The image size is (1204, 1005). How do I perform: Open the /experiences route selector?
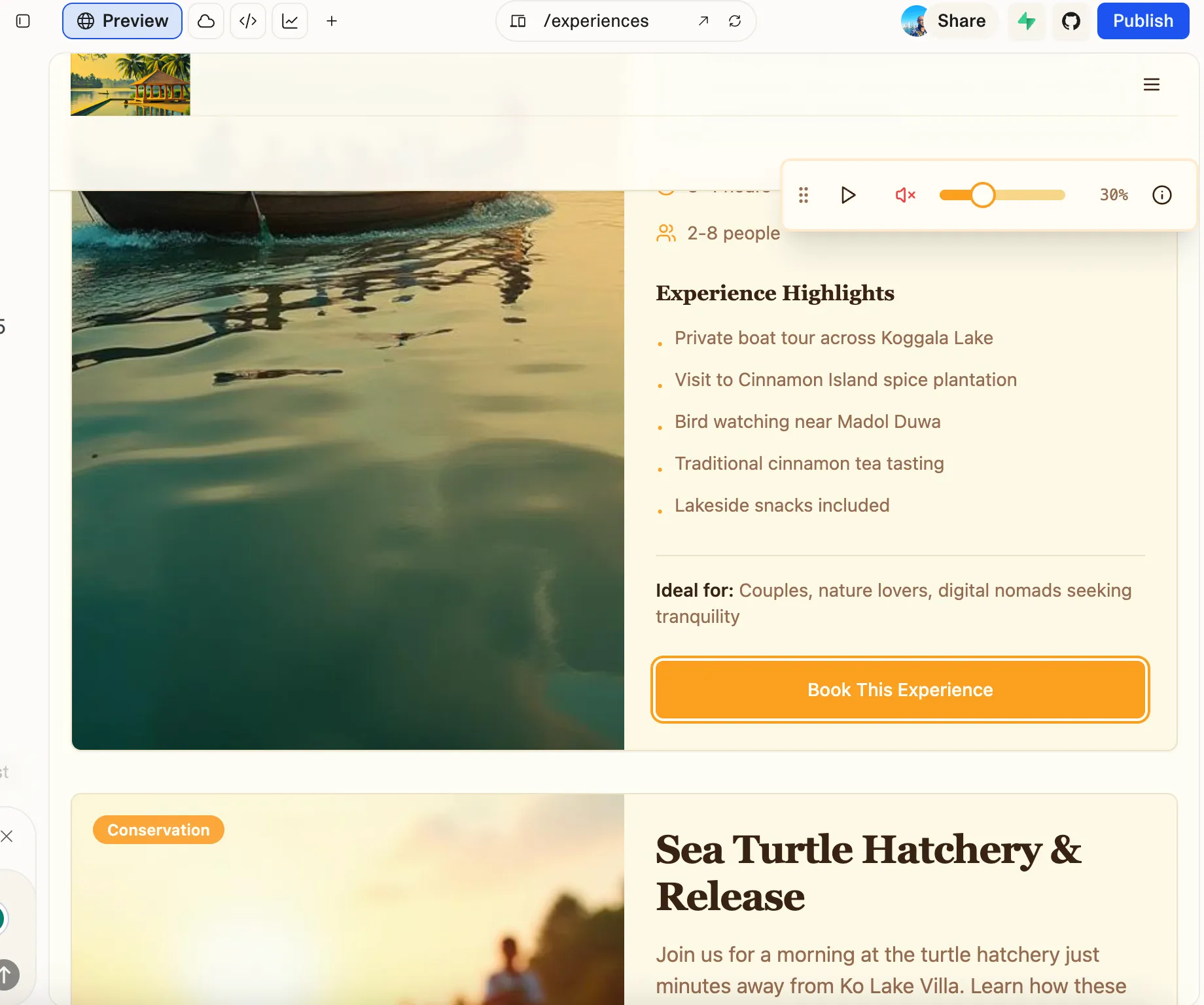[x=596, y=21]
